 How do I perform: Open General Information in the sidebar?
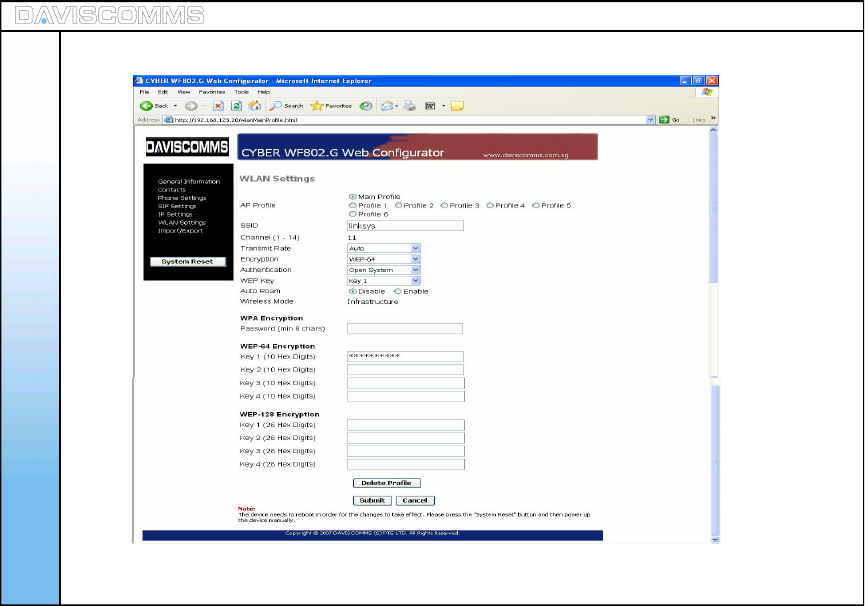pos(189,181)
